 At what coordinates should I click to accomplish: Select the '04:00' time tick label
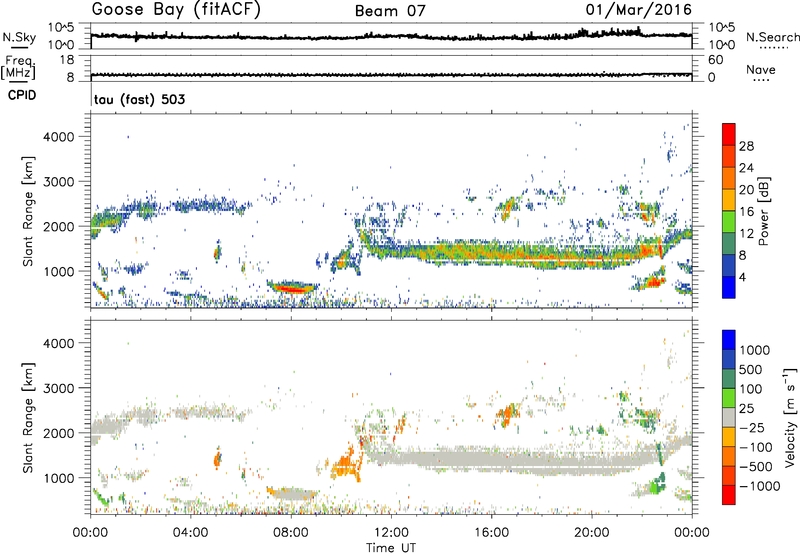coord(190,533)
